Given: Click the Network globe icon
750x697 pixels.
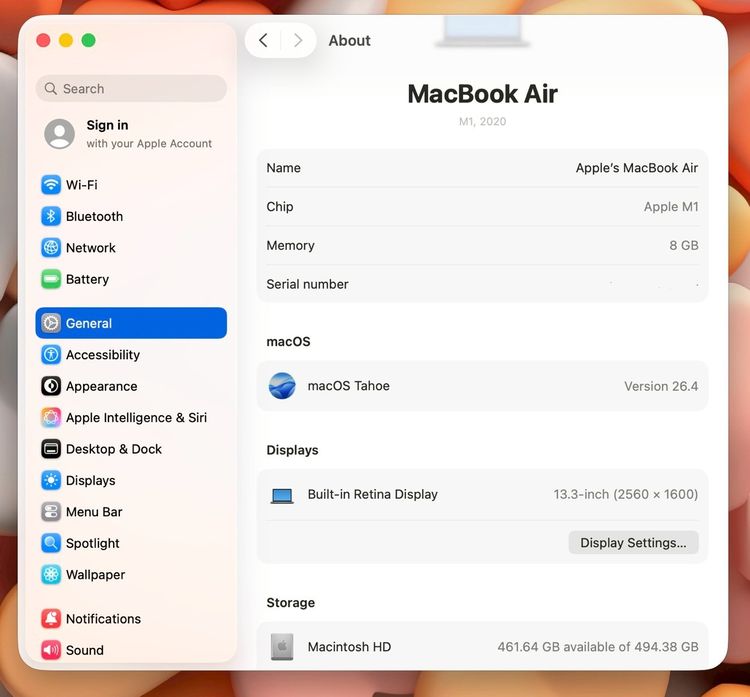Looking at the screenshot, I should tap(51, 248).
